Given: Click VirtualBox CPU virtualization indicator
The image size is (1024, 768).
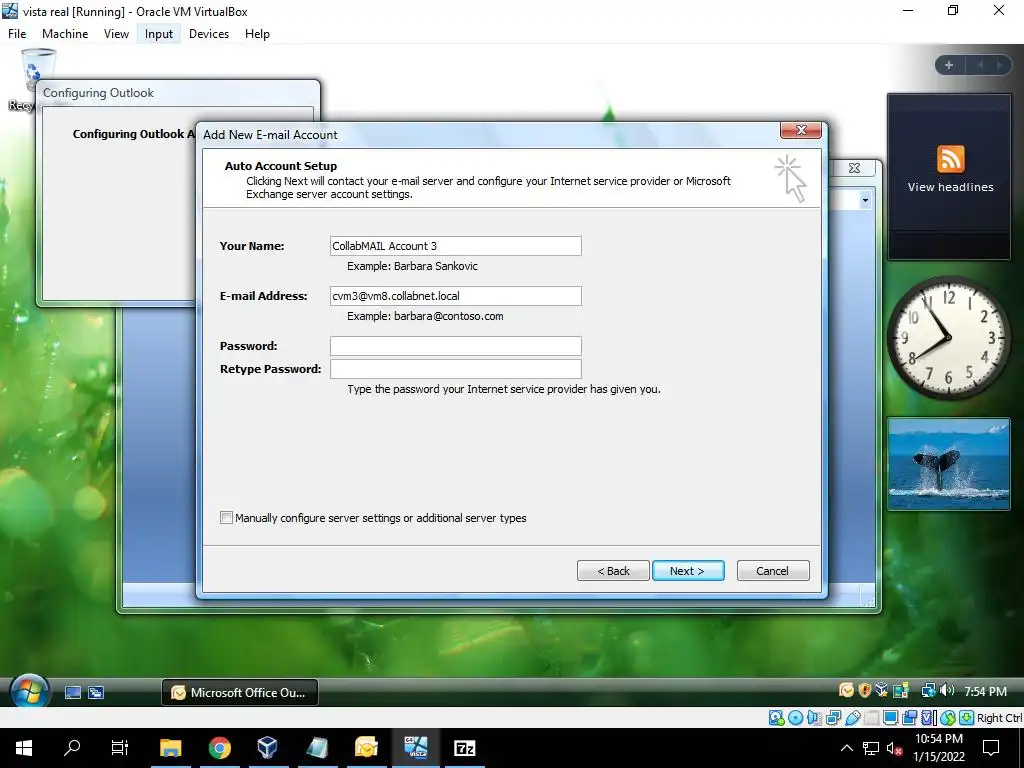Looking at the screenshot, I should coord(929,718).
